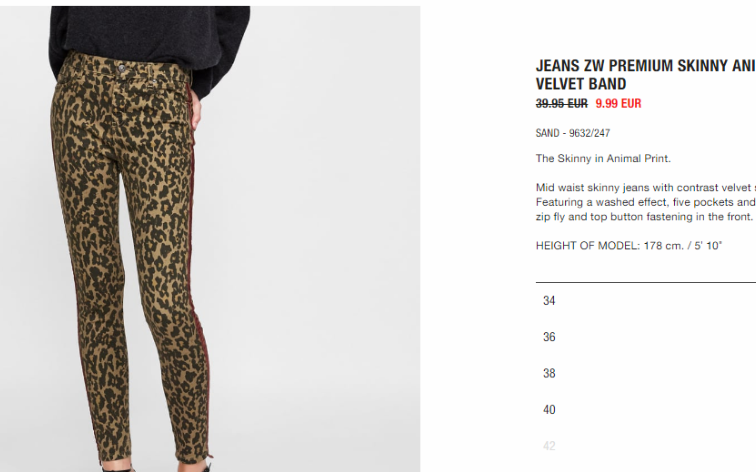Viewport: 756px width, 472px height.
Task: Click the greyed-out size 42
Action: [x=549, y=446]
